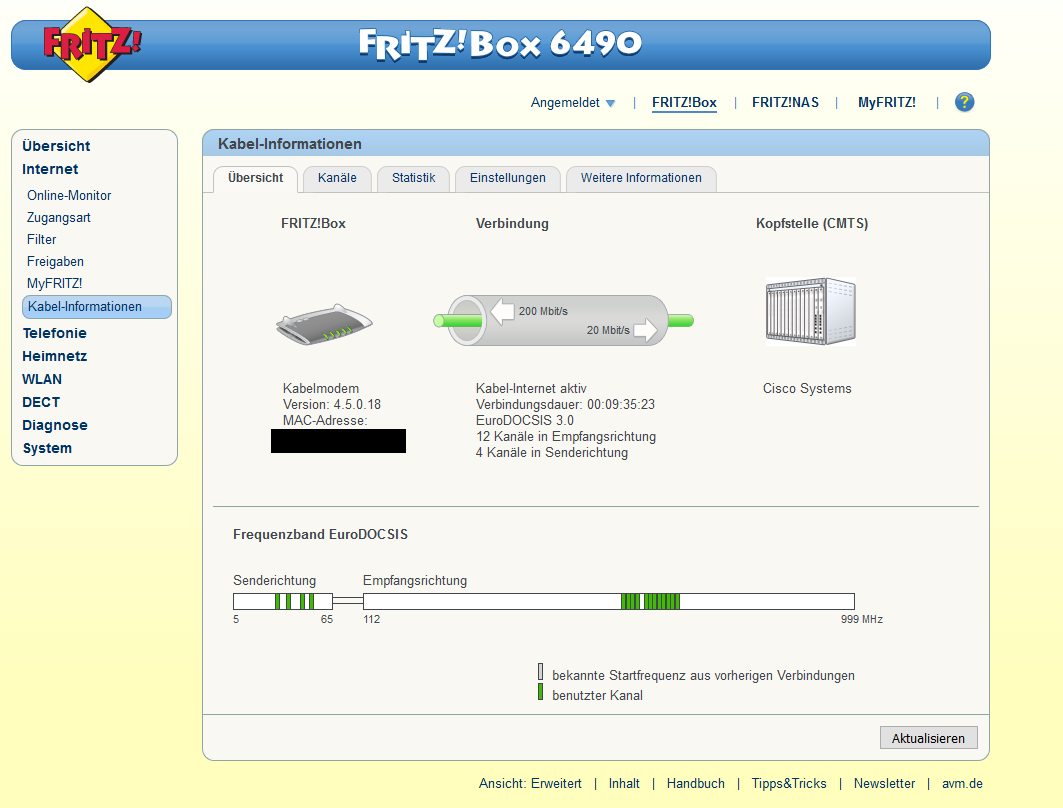Screen dimensions: 1063x808
Task: Select Online-Monitor in the sidebar
Action: pyautogui.click(x=69, y=196)
